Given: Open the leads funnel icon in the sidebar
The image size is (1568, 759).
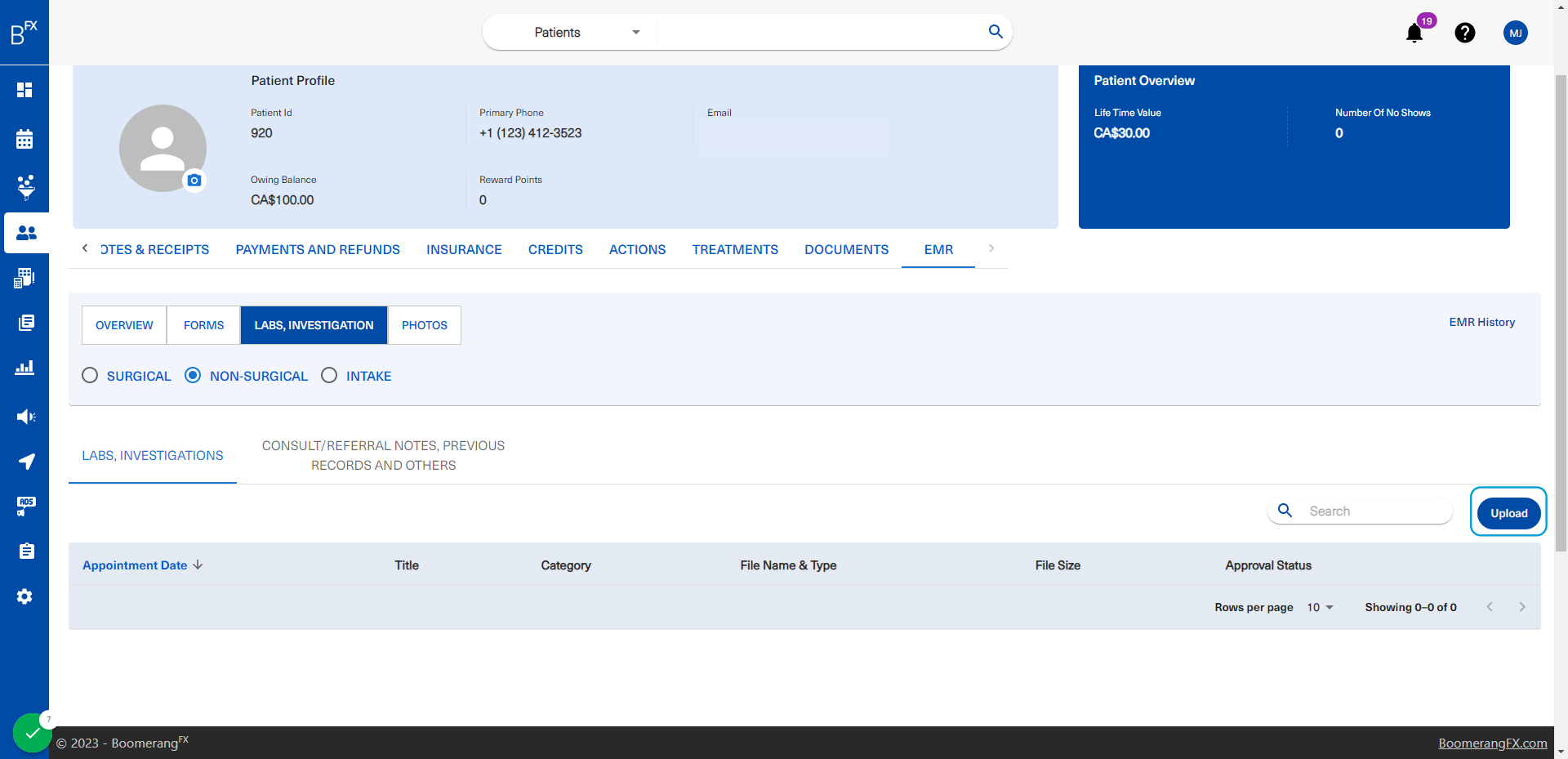Looking at the screenshot, I should click(25, 187).
